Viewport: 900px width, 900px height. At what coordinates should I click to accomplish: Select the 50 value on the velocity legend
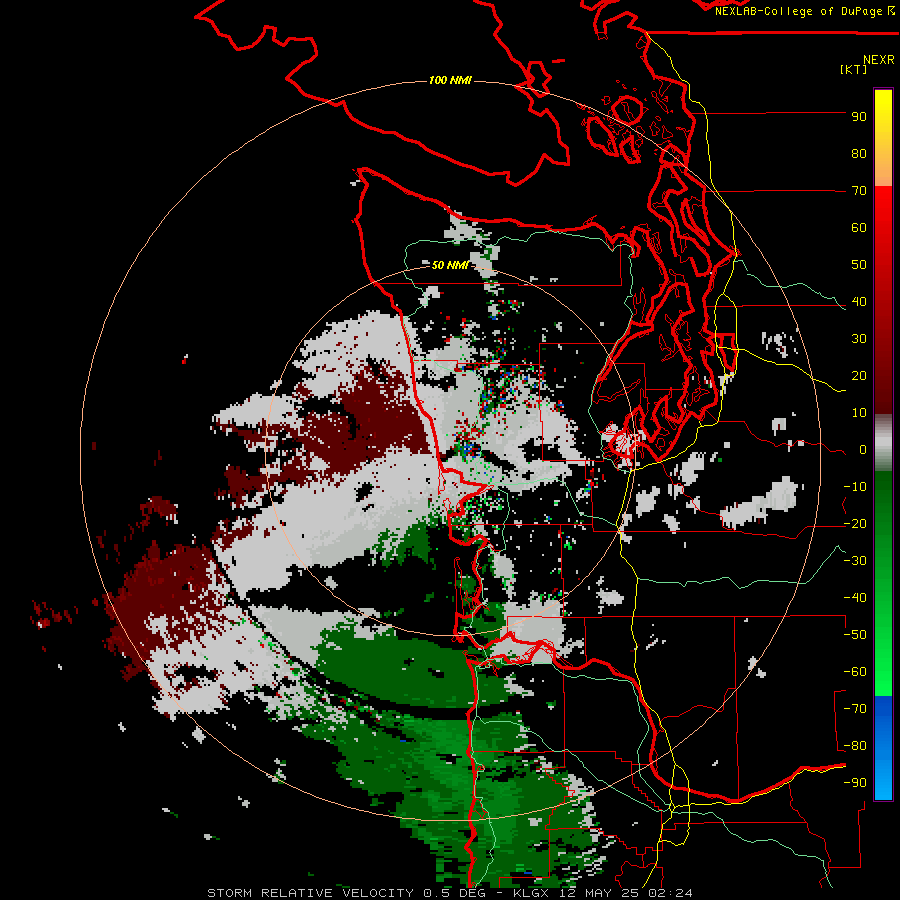pyautogui.click(x=859, y=265)
